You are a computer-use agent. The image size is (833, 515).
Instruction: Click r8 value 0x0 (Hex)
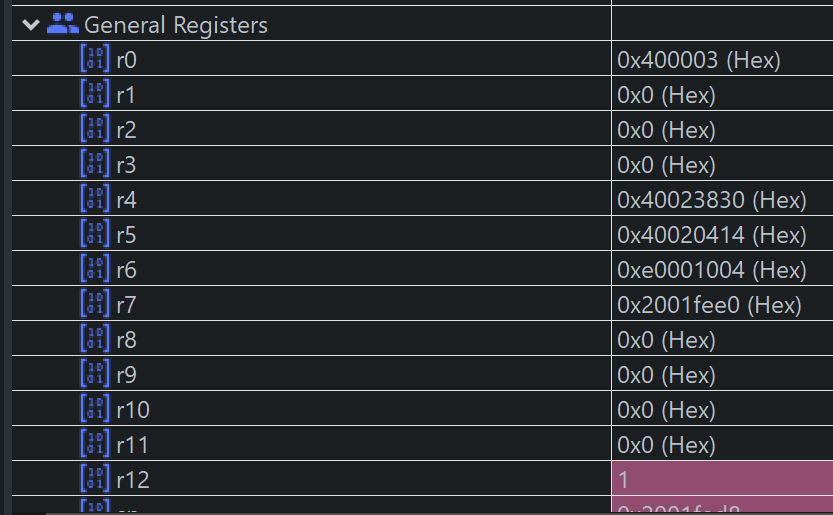[666, 340]
